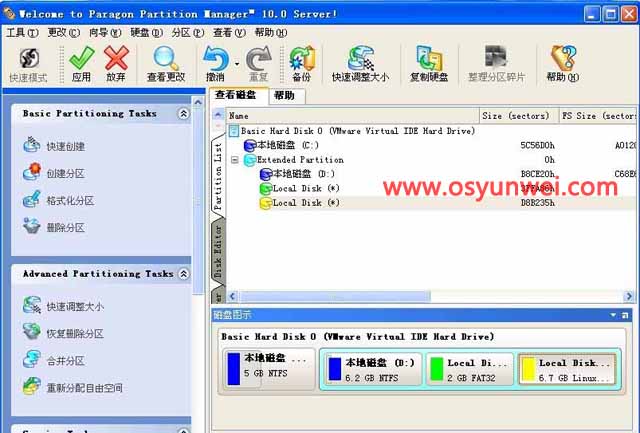Select the 6.2 GB NTFS 本地磁盘 (D:) block in the disk map
The width and height of the screenshot is (640, 433).
point(373,370)
